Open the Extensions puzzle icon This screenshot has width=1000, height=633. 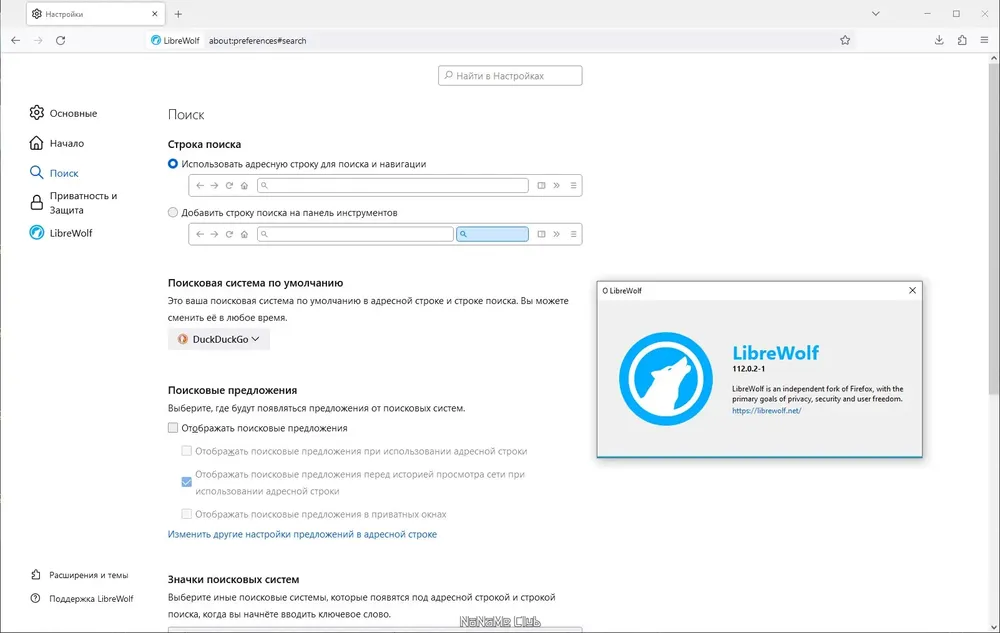point(962,40)
